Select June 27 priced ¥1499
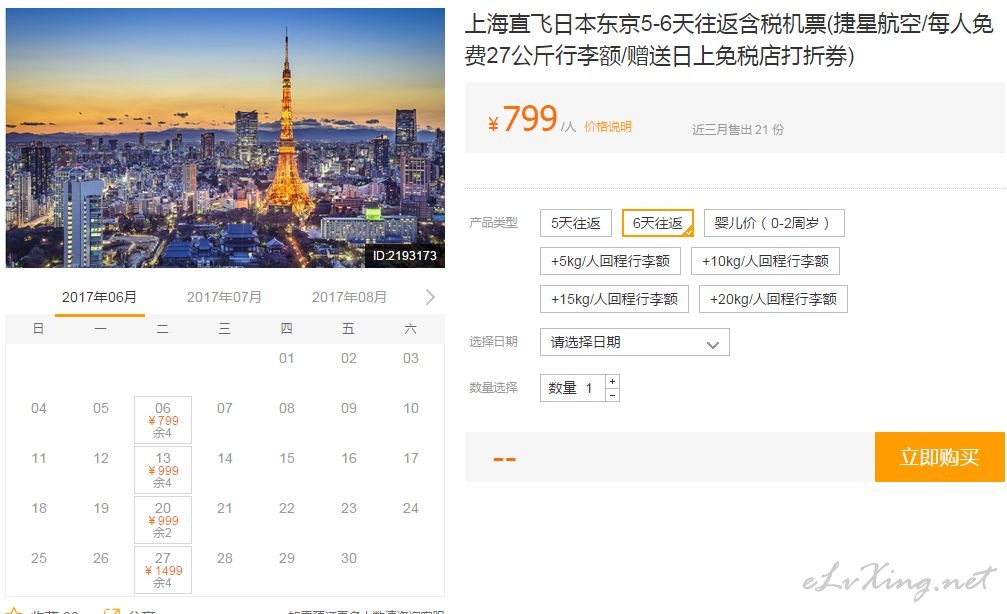 pos(163,570)
